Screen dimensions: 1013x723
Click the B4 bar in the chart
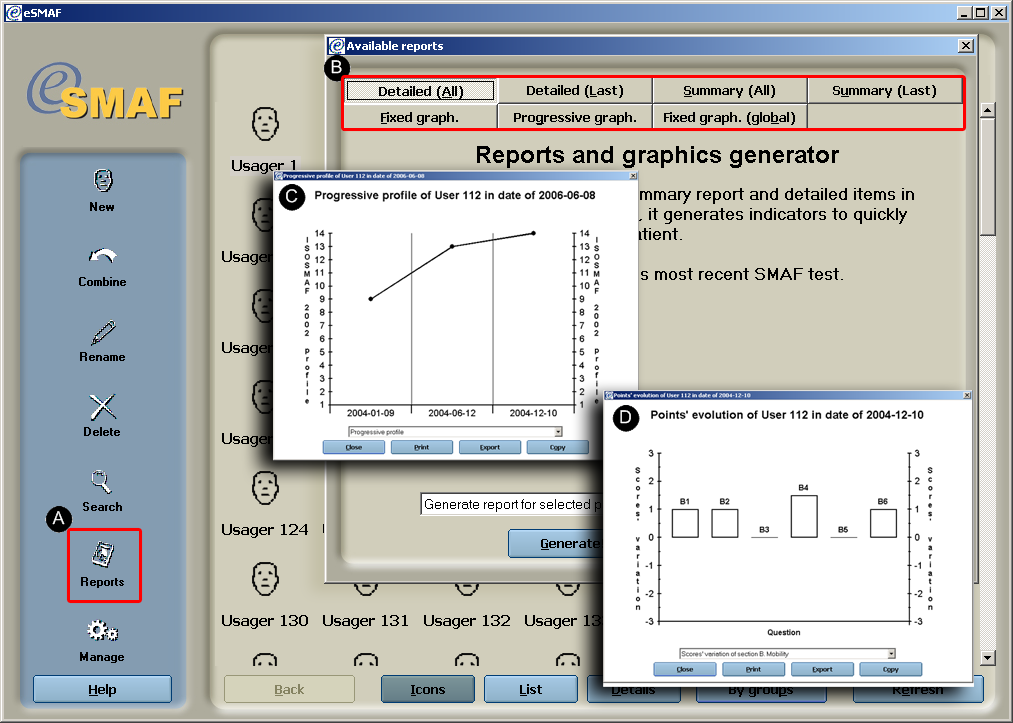click(x=804, y=516)
